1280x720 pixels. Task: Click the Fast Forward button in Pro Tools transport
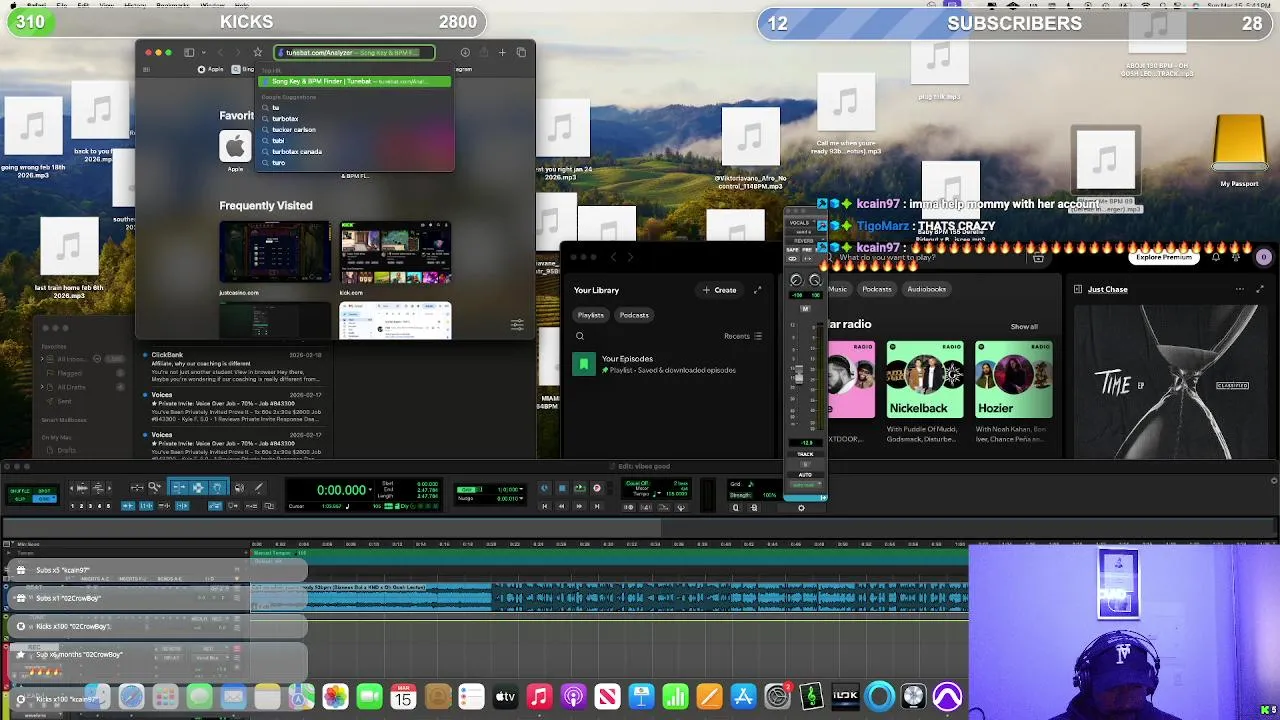tap(579, 506)
